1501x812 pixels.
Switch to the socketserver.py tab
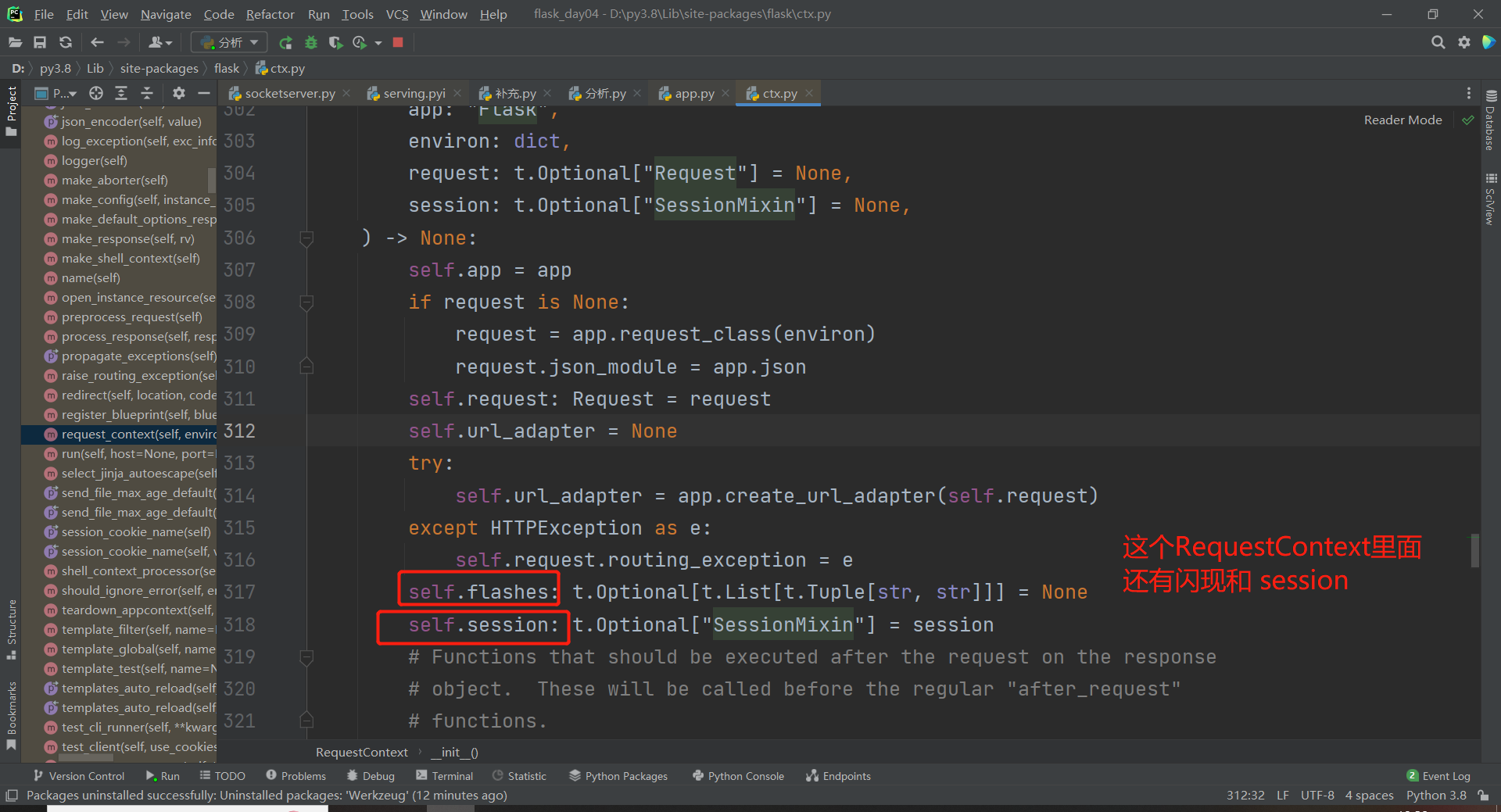pyautogui.click(x=290, y=94)
